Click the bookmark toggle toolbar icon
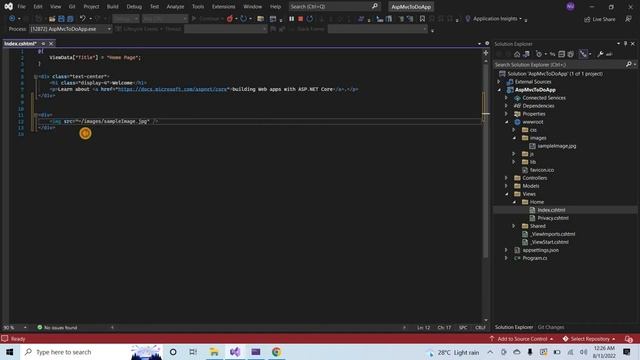This screenshot has height=360, width=640. [x=422, y=19]
